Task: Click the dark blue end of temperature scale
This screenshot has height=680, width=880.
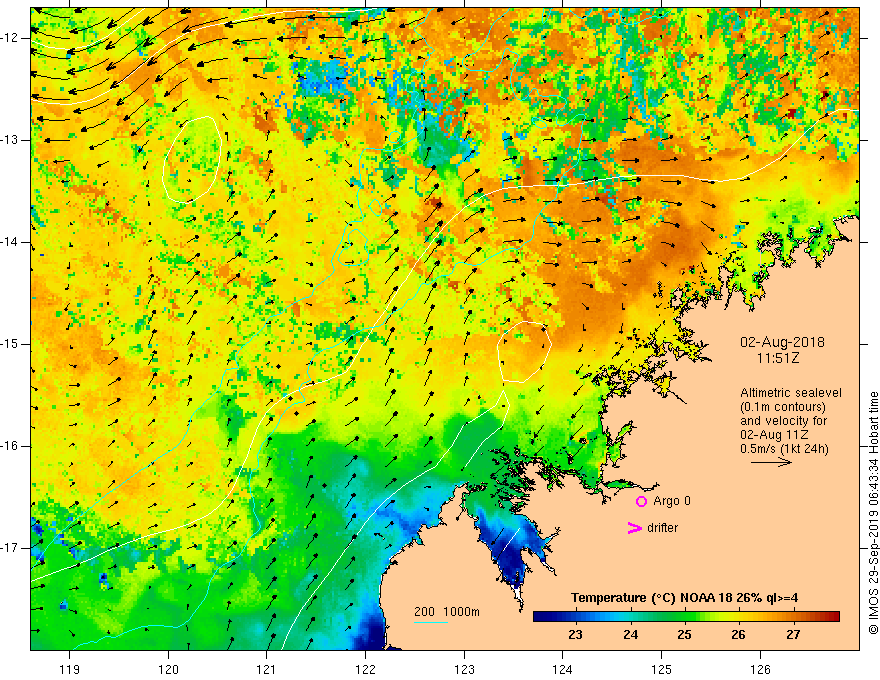Action: coord(542,617)
